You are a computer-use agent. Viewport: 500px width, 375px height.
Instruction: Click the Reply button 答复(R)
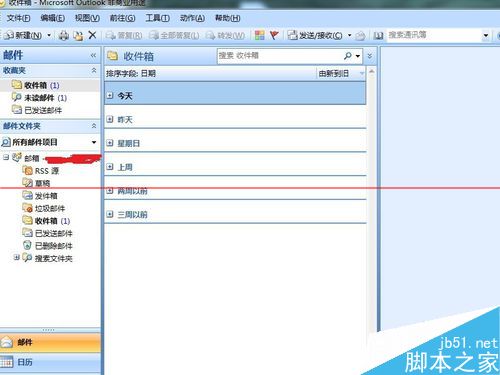[x=124, y=35]
